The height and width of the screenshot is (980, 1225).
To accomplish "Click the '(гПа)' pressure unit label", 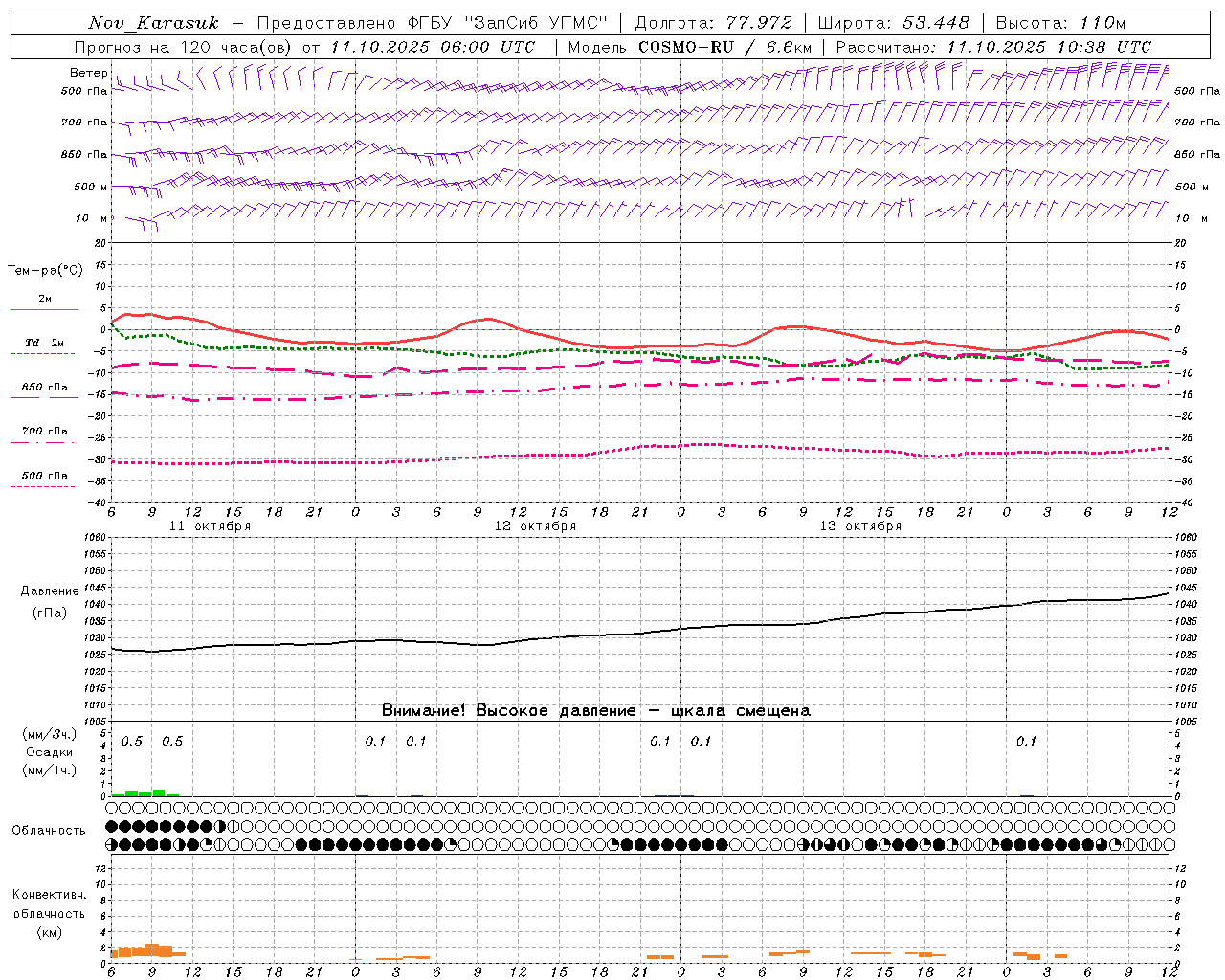I will [50, 613].
